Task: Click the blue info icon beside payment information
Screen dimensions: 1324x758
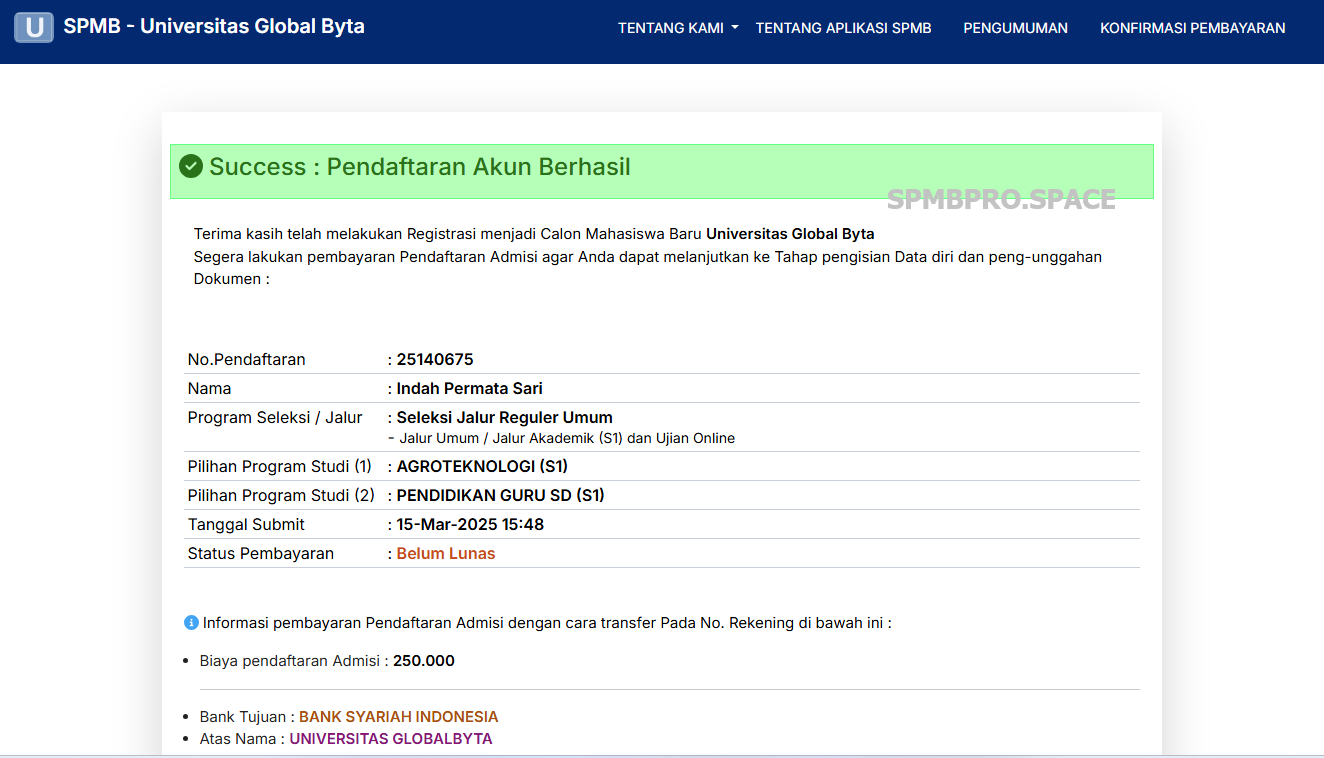Action: 191,621
